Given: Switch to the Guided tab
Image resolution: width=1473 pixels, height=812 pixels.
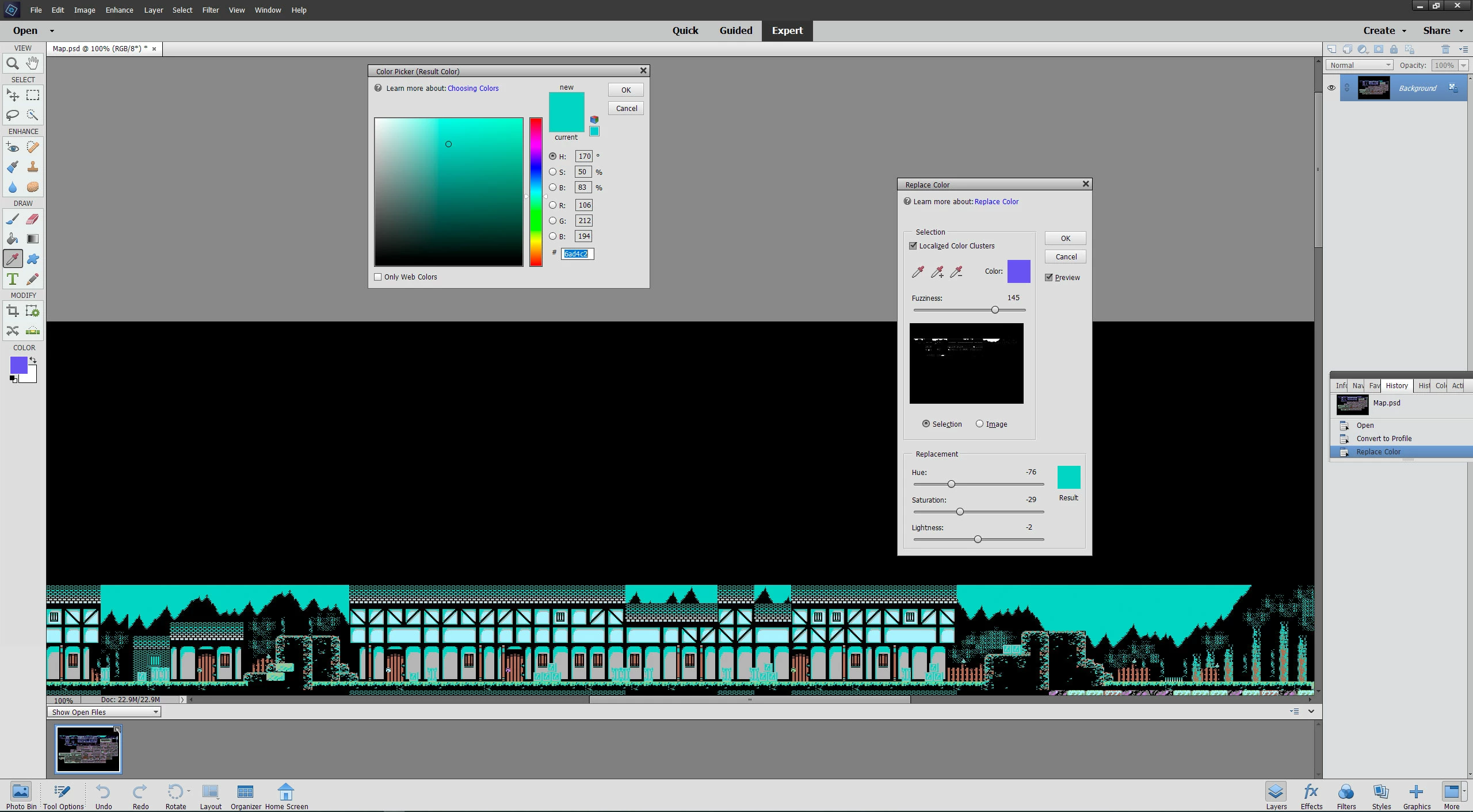Looking at the screenshot, I should tap(735, 30).
